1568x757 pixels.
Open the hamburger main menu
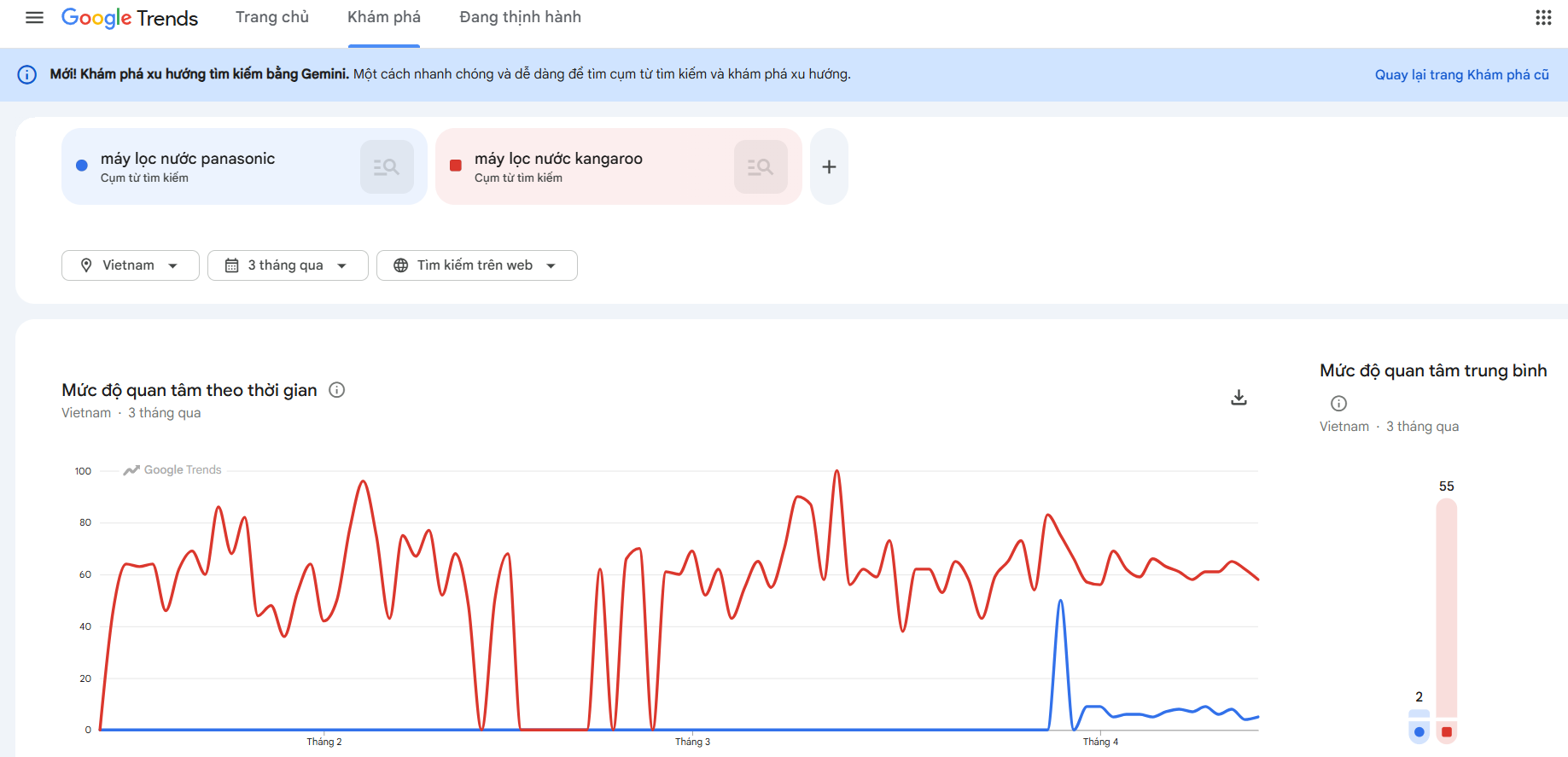click(x=34, y=18)
